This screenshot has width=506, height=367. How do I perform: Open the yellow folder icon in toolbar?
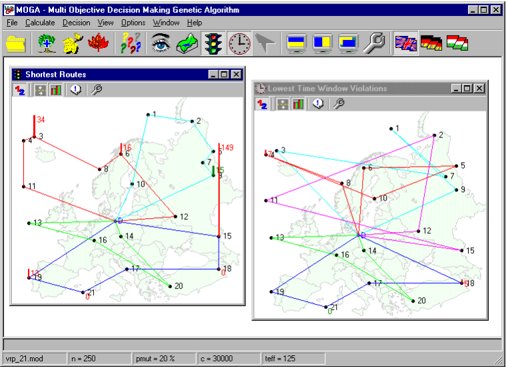tap(16, 44)
